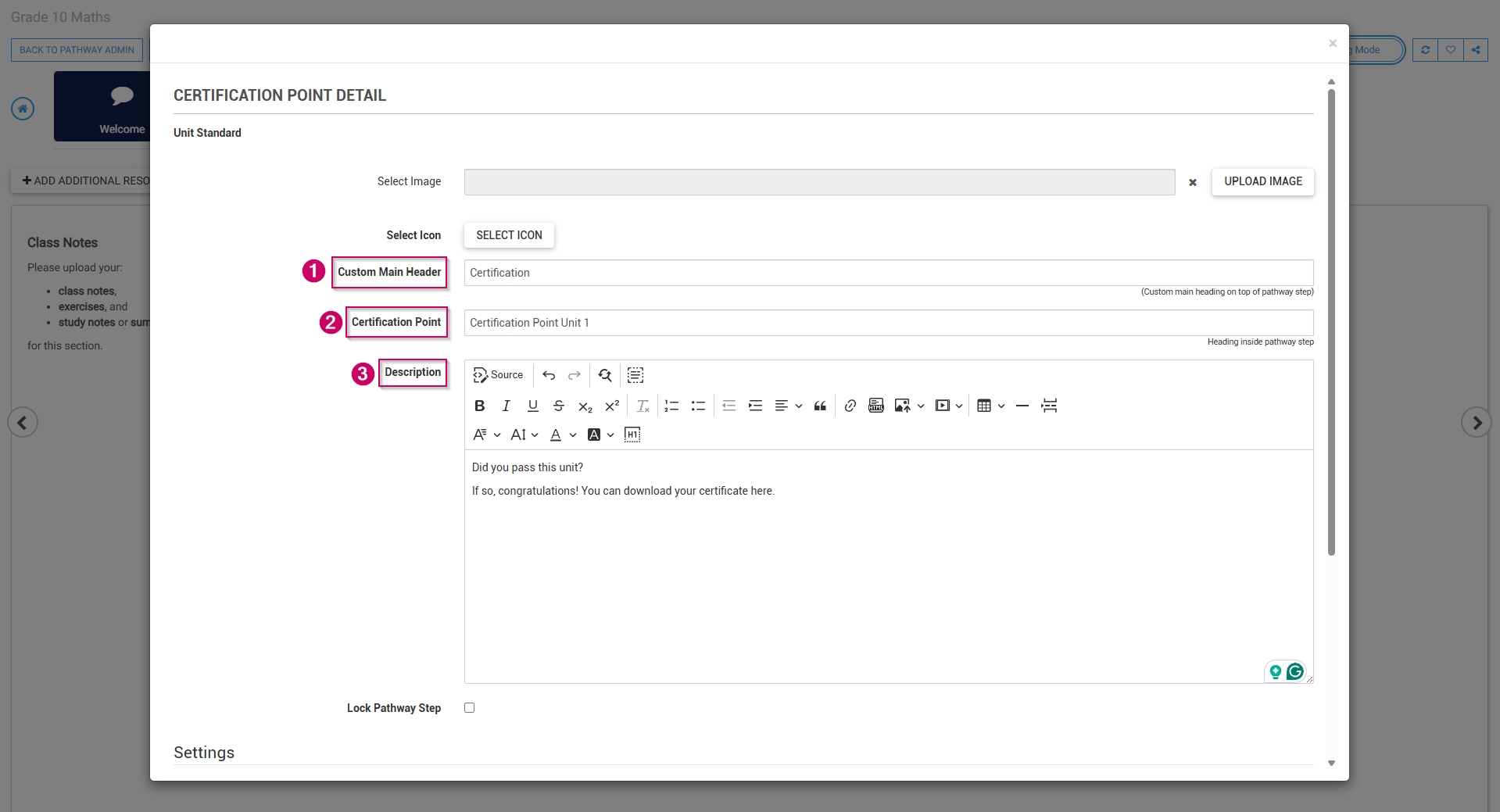Click the Custom Main Header field containing Certification
Screen dimensions: 1500x812
pos(889,273)
